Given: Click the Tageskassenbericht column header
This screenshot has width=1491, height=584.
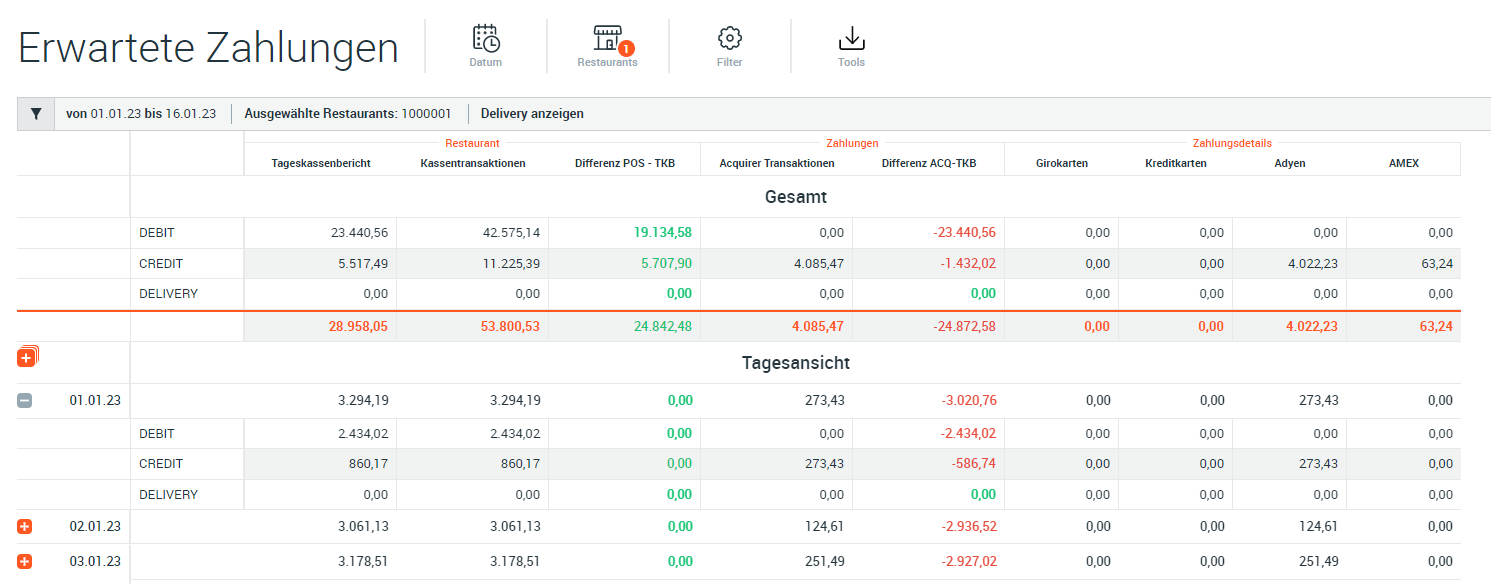Looking at the screenshot, I should (x=321, y=163).
